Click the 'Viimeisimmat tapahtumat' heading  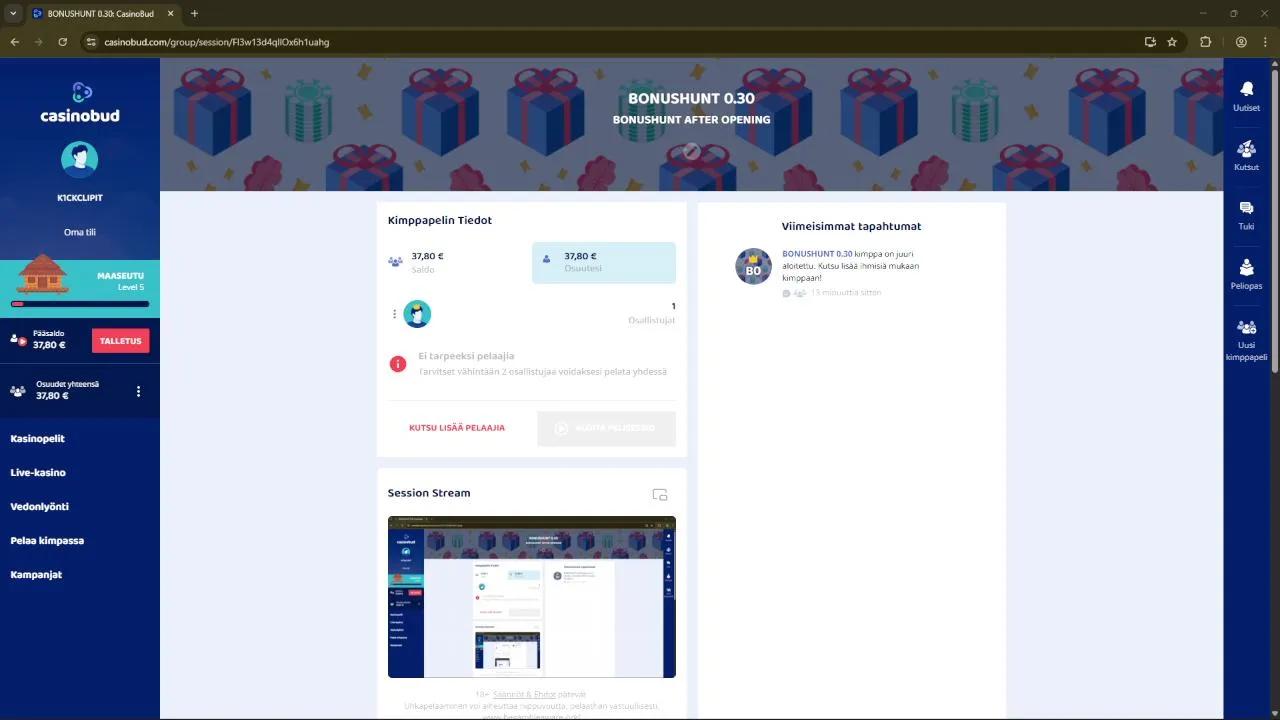pyautogui.click(x=851, y=226)
